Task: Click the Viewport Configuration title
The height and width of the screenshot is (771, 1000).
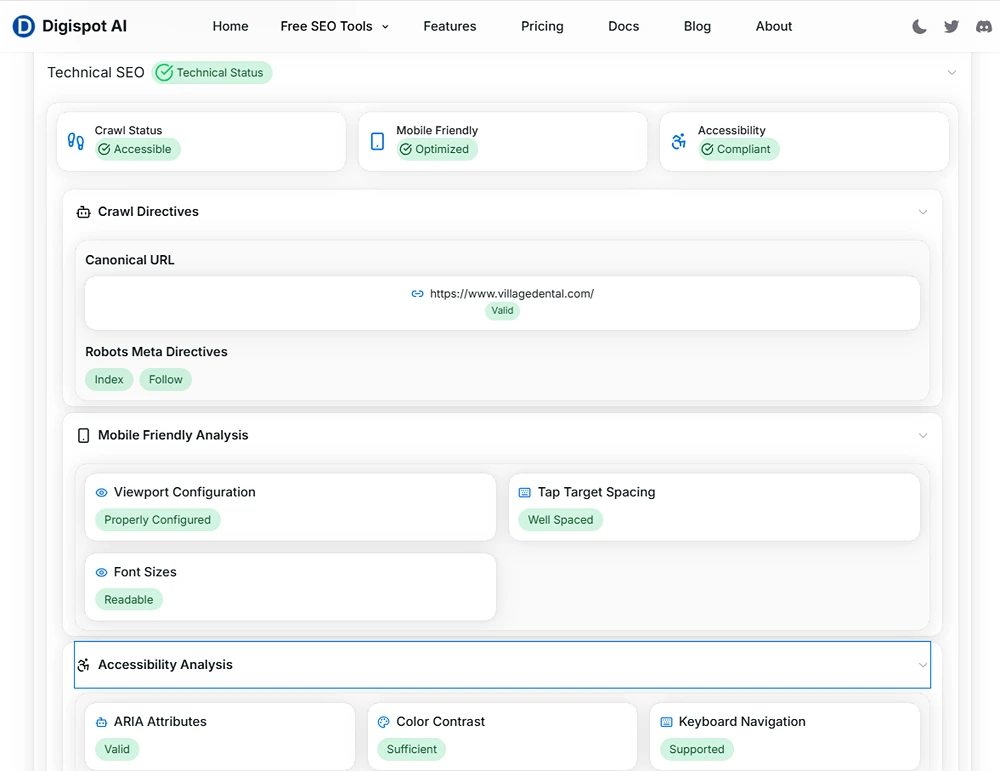Action: click(184, 492)
